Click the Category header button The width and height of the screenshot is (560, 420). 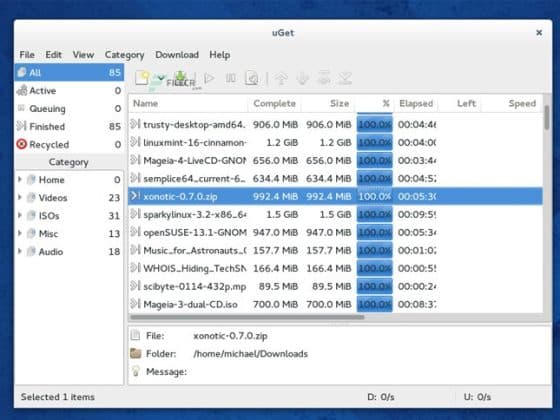[x=69, y=162]
